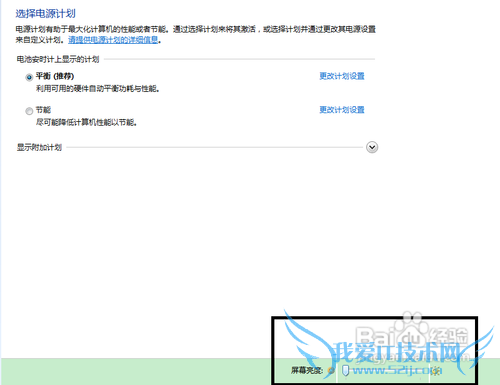Screen dimensions: 500x385
Task: Click description 尽可能降低计算机性能以节能
Action: click(x=87, y=122)
